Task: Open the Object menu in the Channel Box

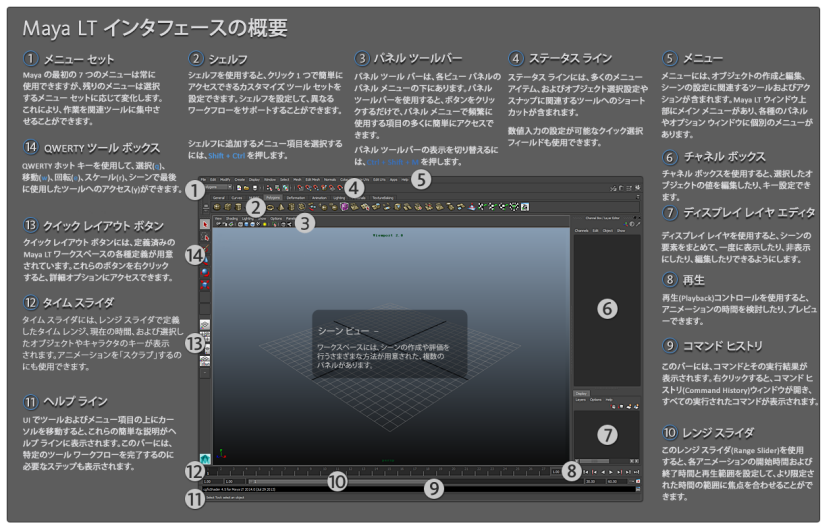Action: (x=608, y=231)
